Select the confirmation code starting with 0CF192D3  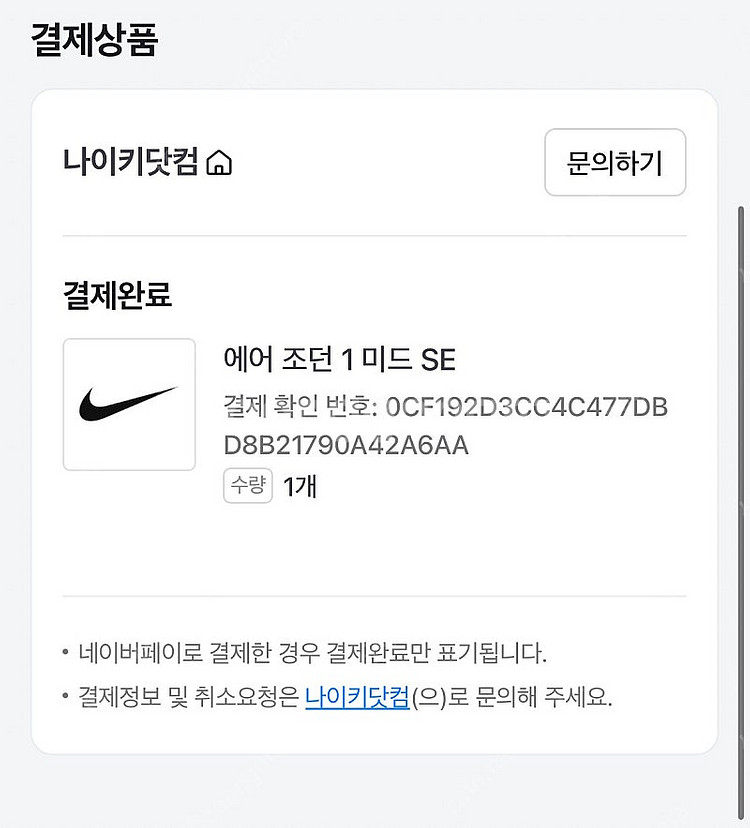point(527,407)
